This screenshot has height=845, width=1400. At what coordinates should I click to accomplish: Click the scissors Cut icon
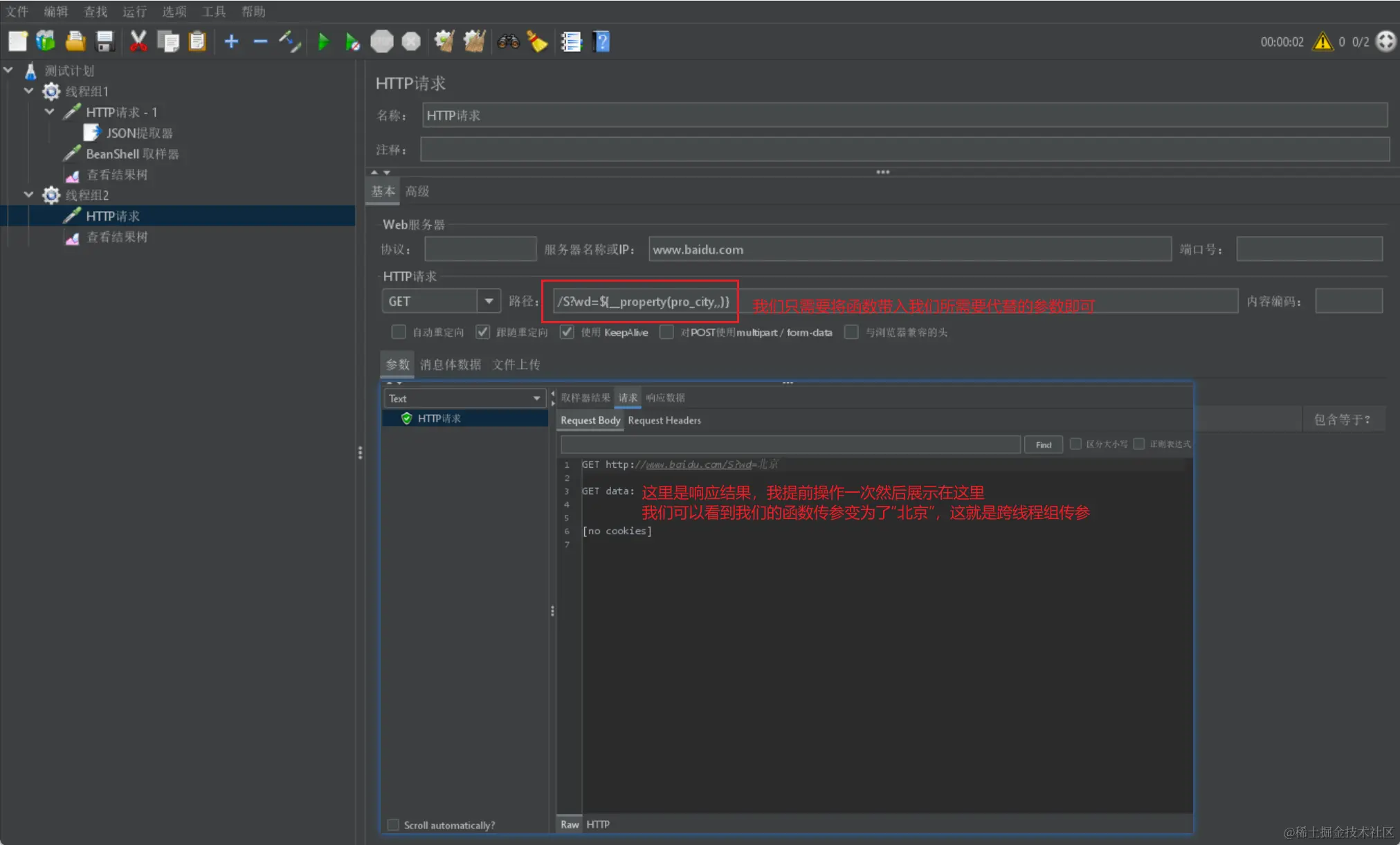138,42
